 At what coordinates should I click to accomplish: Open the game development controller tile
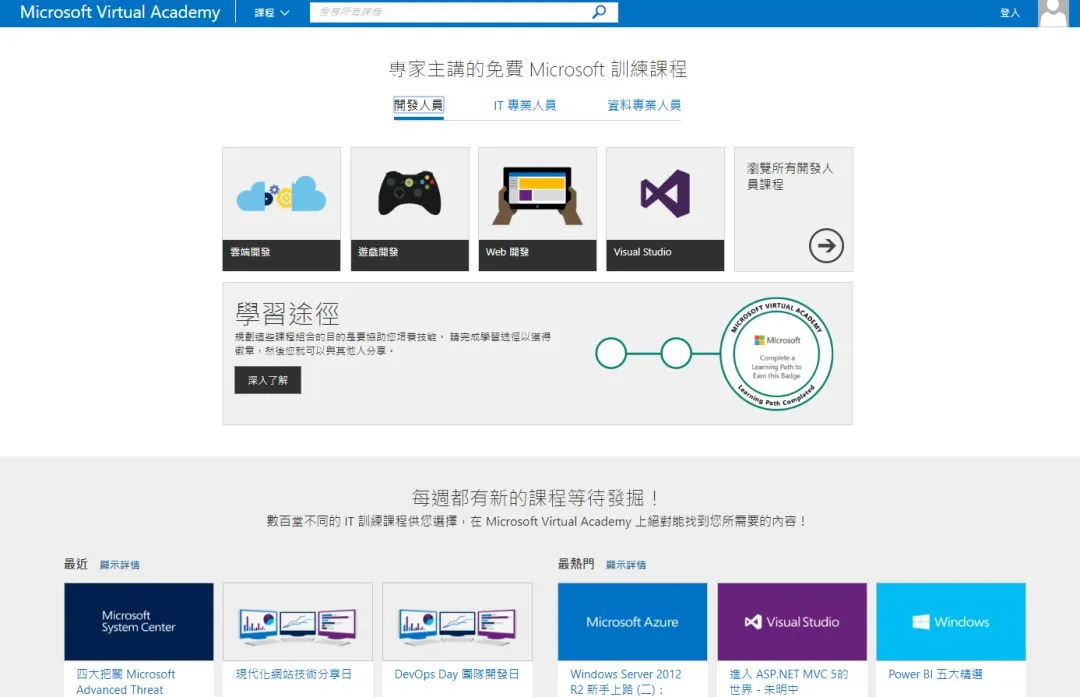410,209
